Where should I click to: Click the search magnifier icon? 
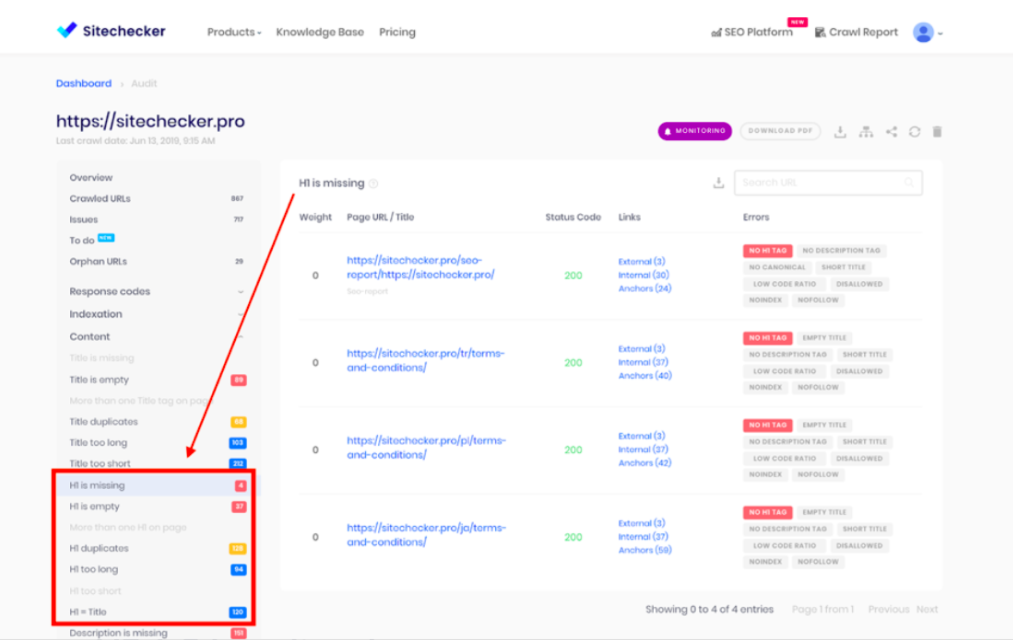pyautogui.click(x=909, y=183)
